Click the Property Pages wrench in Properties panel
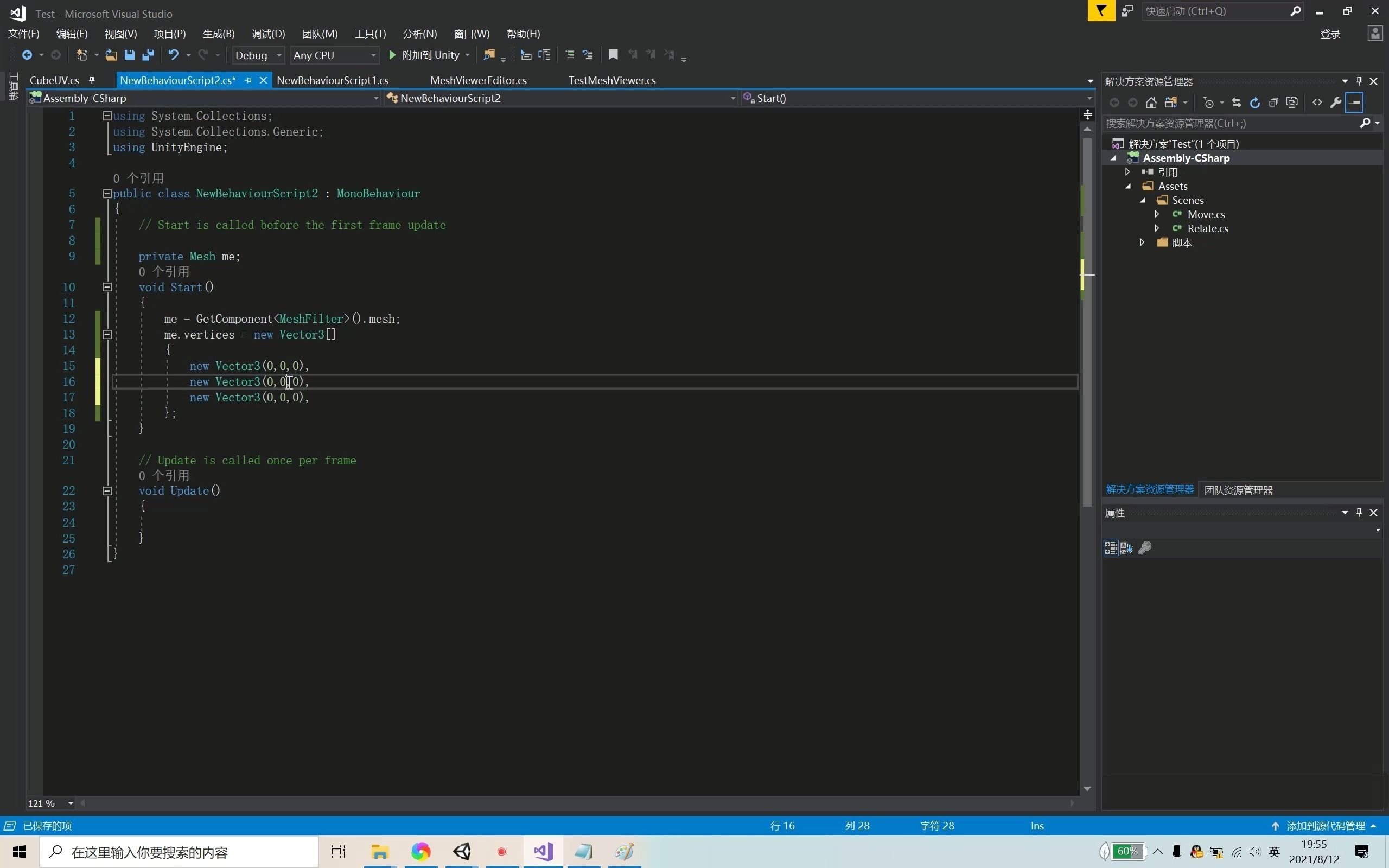Viewport: 1389px width, 868px height. (x=1145, y=548)
